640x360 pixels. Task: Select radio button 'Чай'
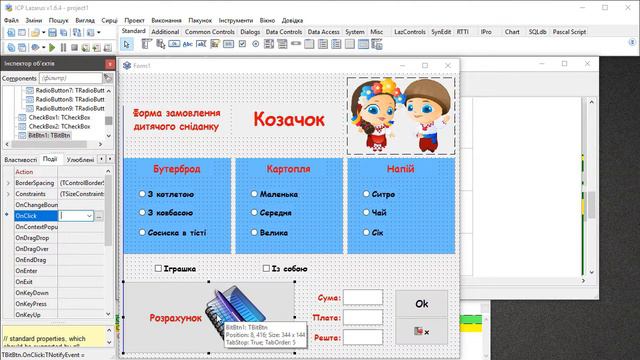point(366,213)
